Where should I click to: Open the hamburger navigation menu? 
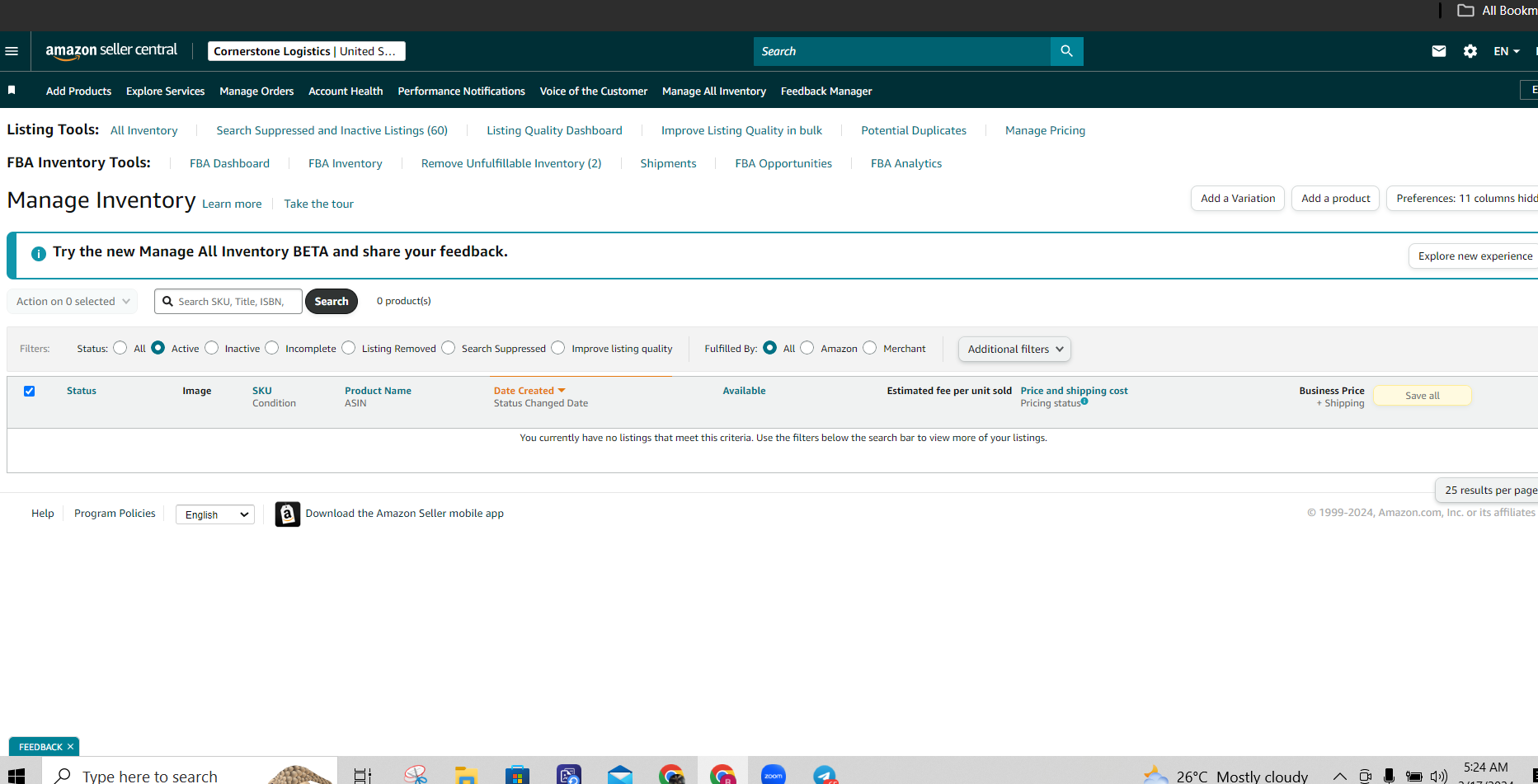[12, 51]
